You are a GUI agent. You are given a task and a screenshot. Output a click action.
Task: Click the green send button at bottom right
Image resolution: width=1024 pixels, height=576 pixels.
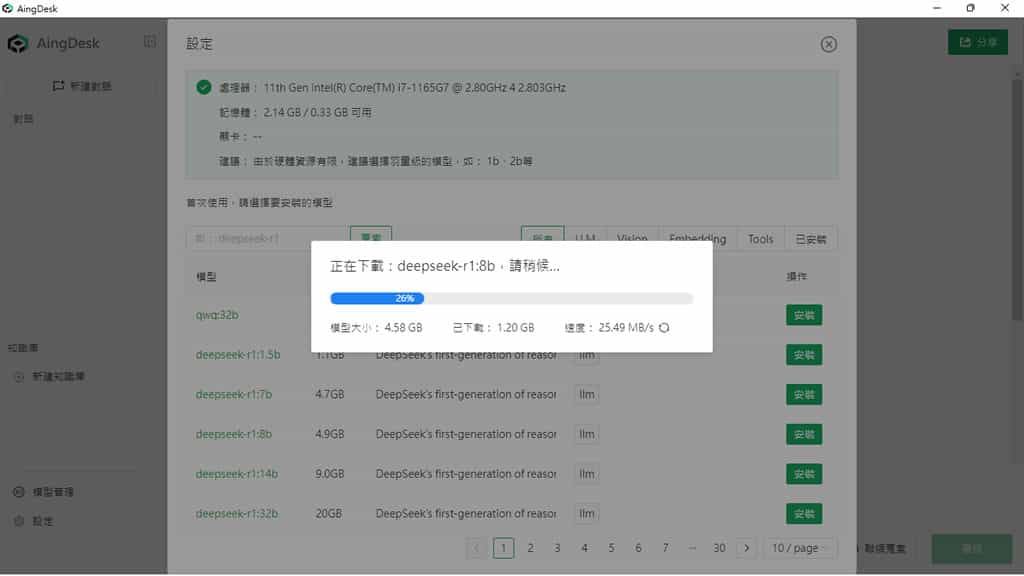[x=971, y=549]
